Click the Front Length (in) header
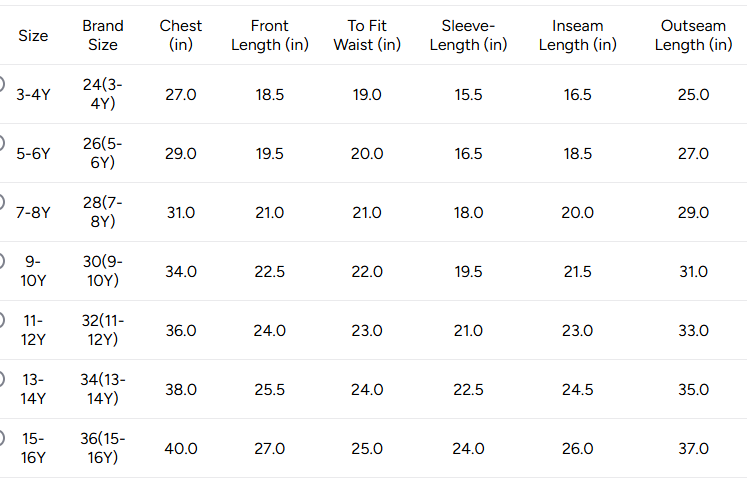This screenshot has height=487, width=747. click(270, 35)
